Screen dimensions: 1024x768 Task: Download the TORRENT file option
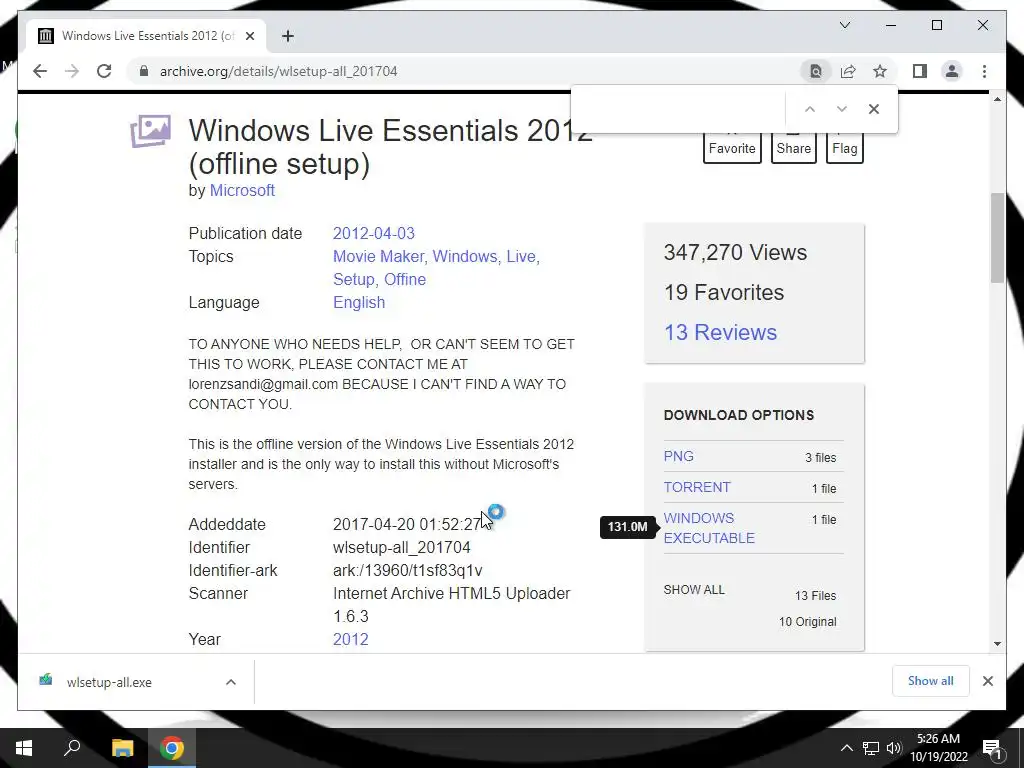(x=697, y=487)
